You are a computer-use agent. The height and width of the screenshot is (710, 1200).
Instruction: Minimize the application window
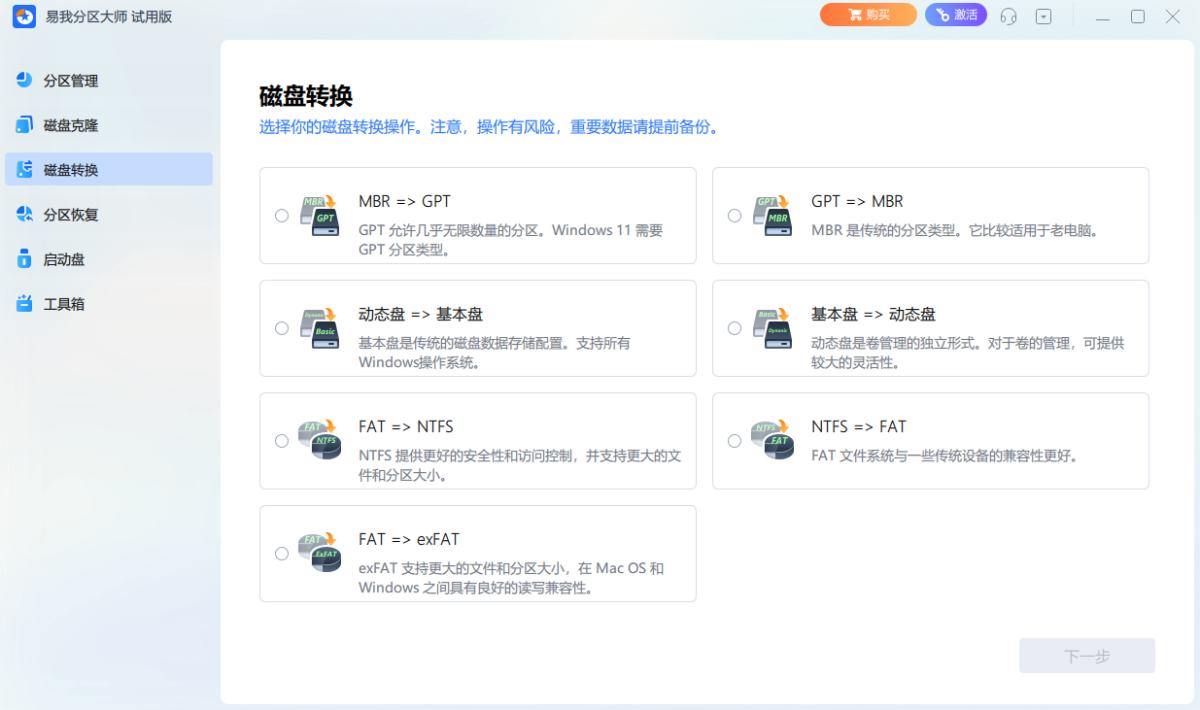coord(1103,16)
